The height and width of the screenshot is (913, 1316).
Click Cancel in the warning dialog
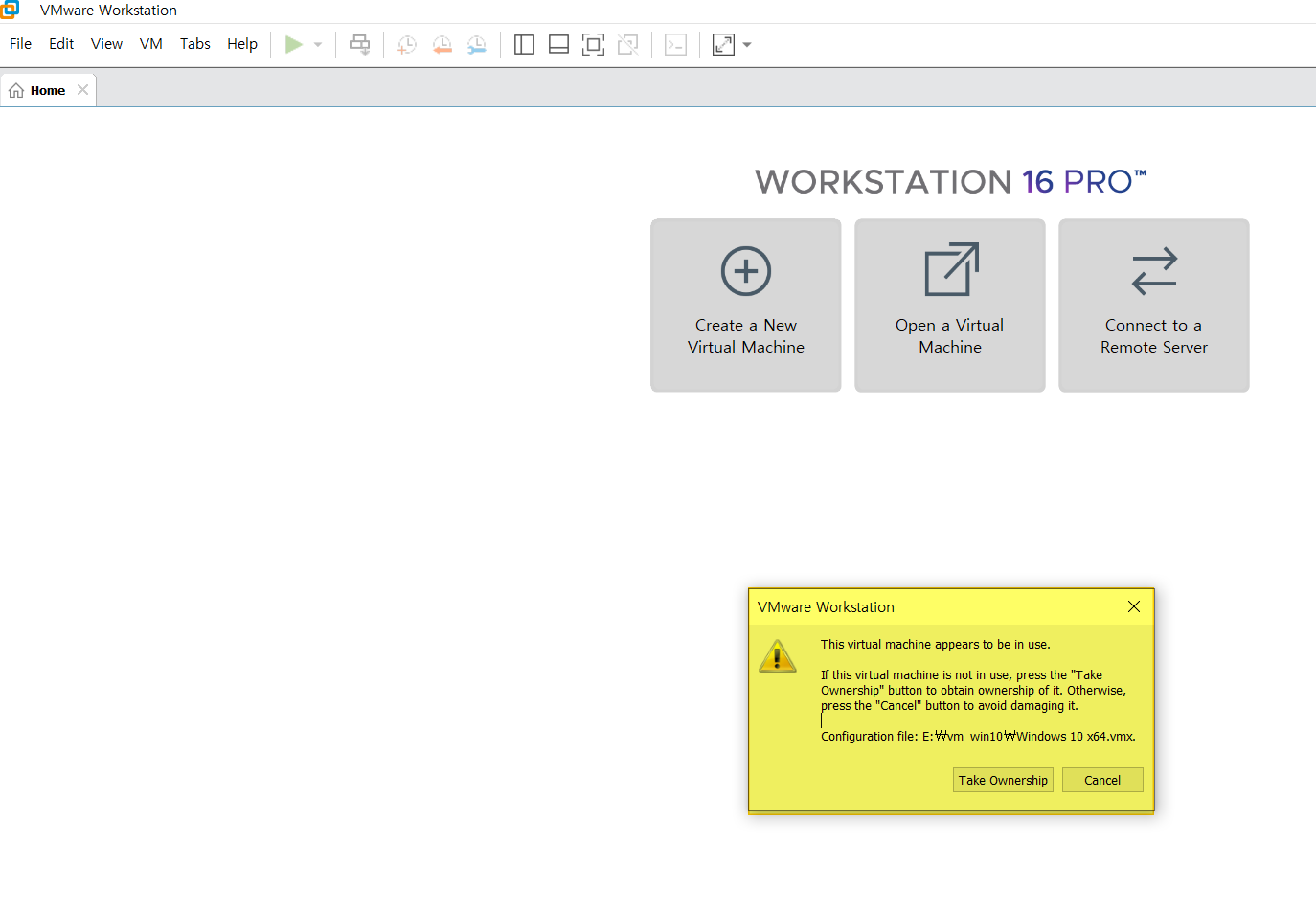(1102, 780)
